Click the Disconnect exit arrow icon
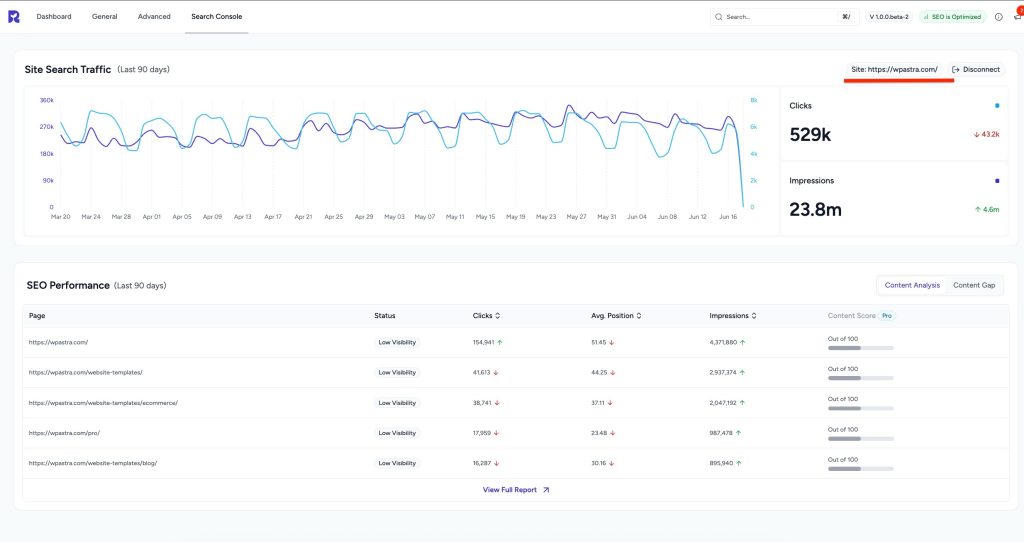The width and height of the screenshot is (1024, 542). [956, 69]
